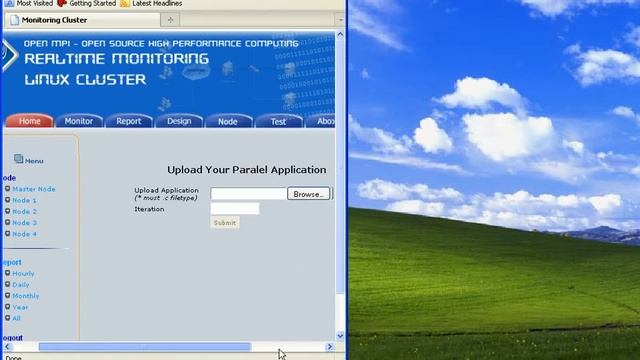
Task: Open the tab list dropdown arrow
Action: pyautogui.click(x=340, y=20)
